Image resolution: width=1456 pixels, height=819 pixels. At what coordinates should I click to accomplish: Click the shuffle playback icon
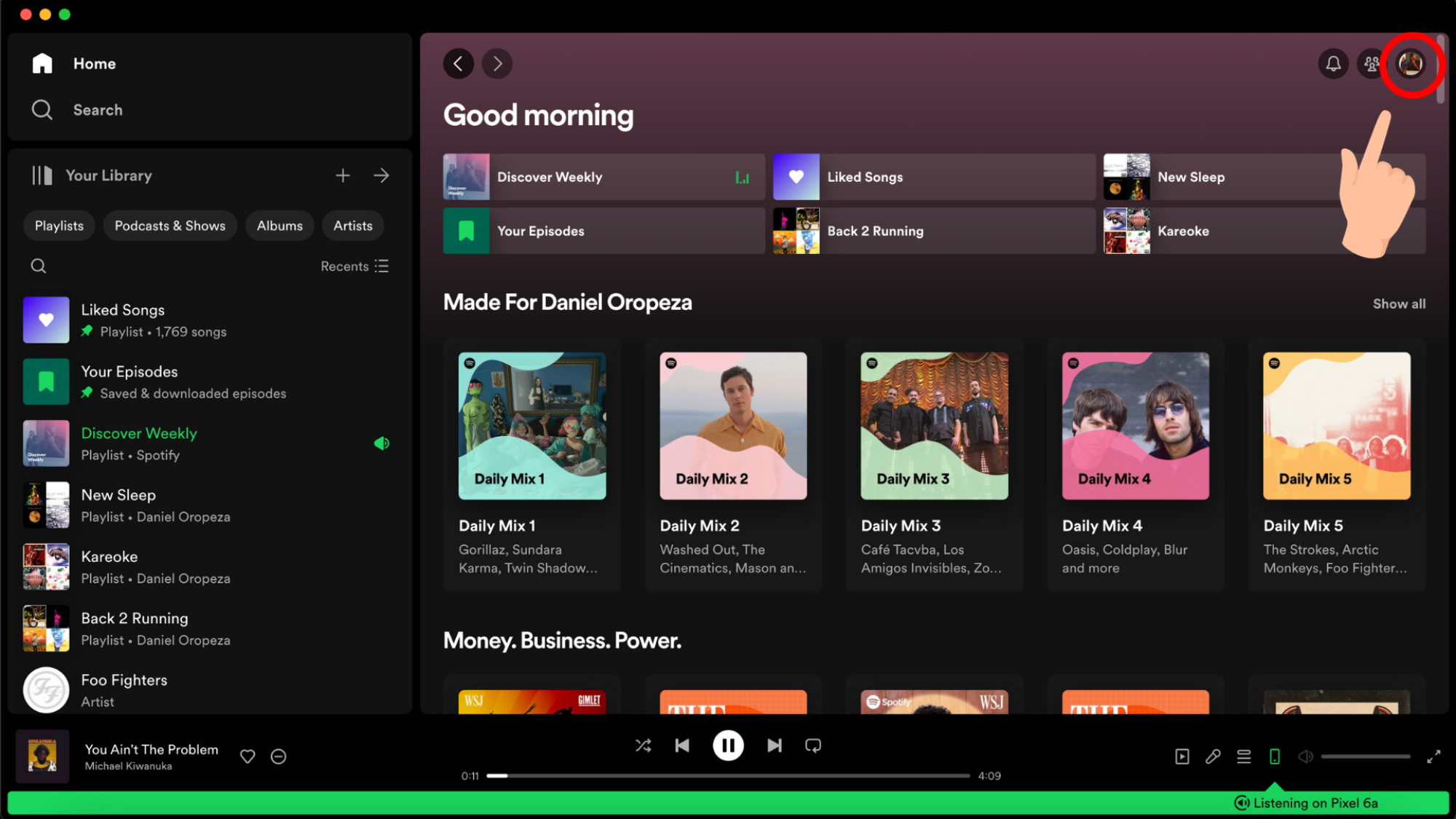coord(643,745)
